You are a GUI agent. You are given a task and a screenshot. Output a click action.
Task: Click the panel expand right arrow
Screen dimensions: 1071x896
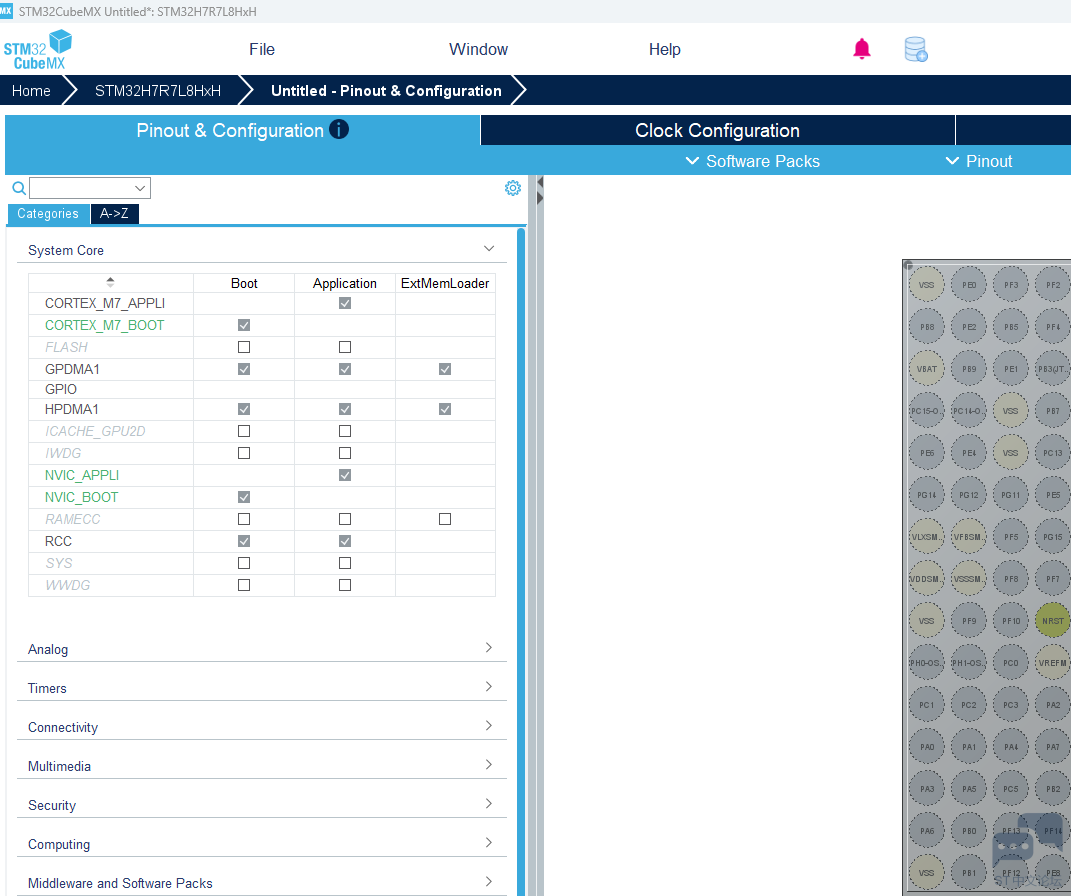(540, 198)
